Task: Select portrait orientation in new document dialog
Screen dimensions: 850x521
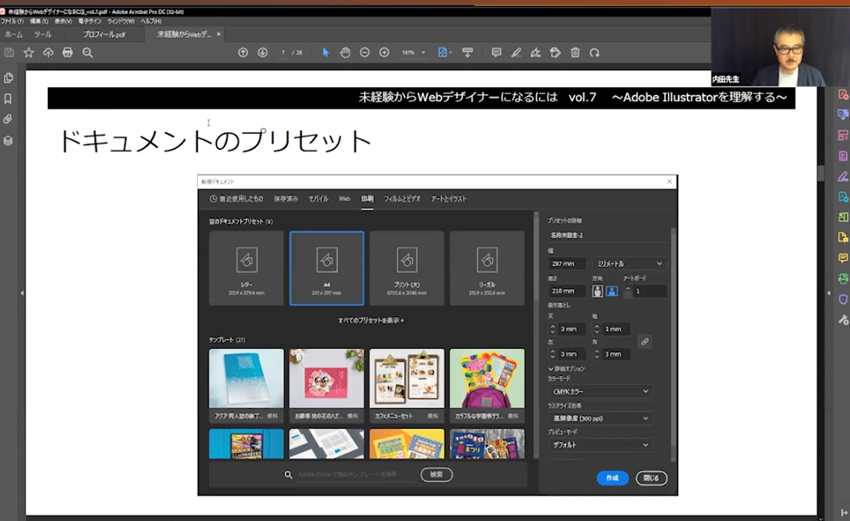Action: click(x=597, y=291)
